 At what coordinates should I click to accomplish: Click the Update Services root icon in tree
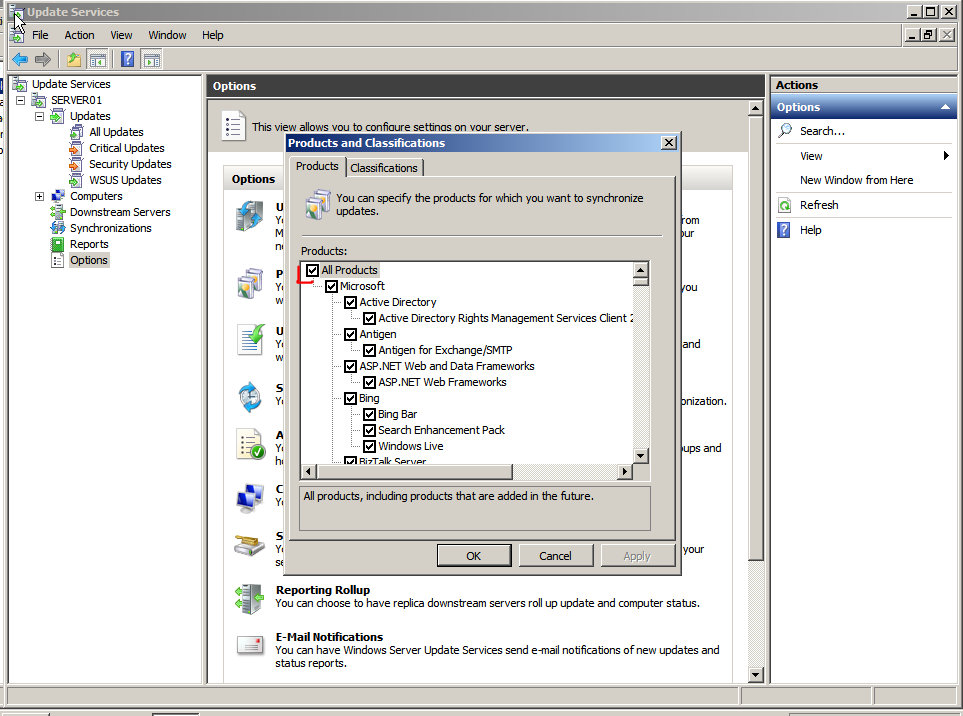20,84
